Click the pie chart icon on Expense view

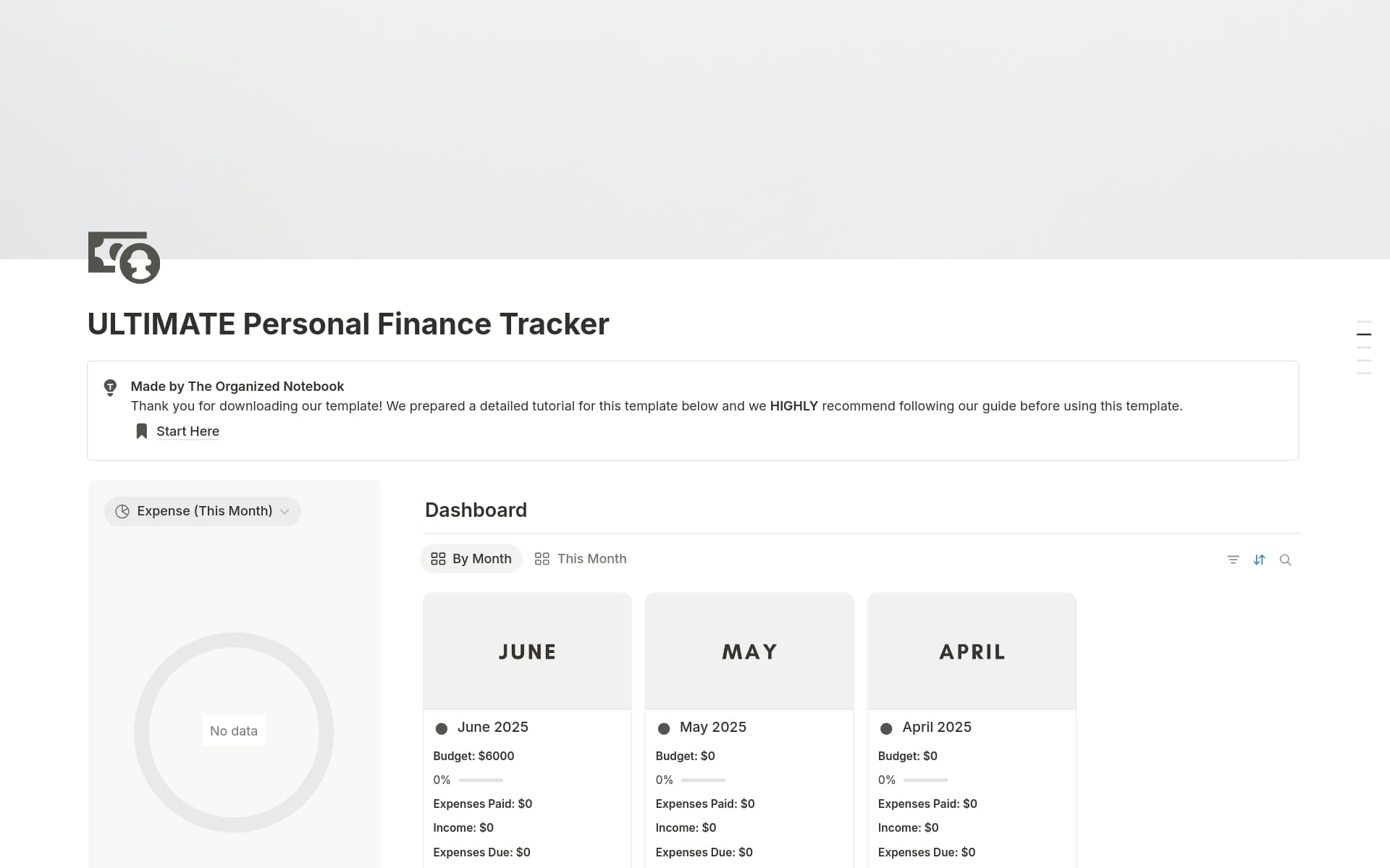coord(122,511)
